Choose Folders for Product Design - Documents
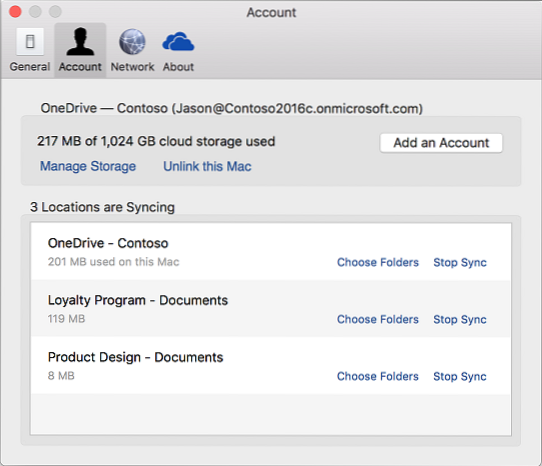 click(x=378, y=376)
